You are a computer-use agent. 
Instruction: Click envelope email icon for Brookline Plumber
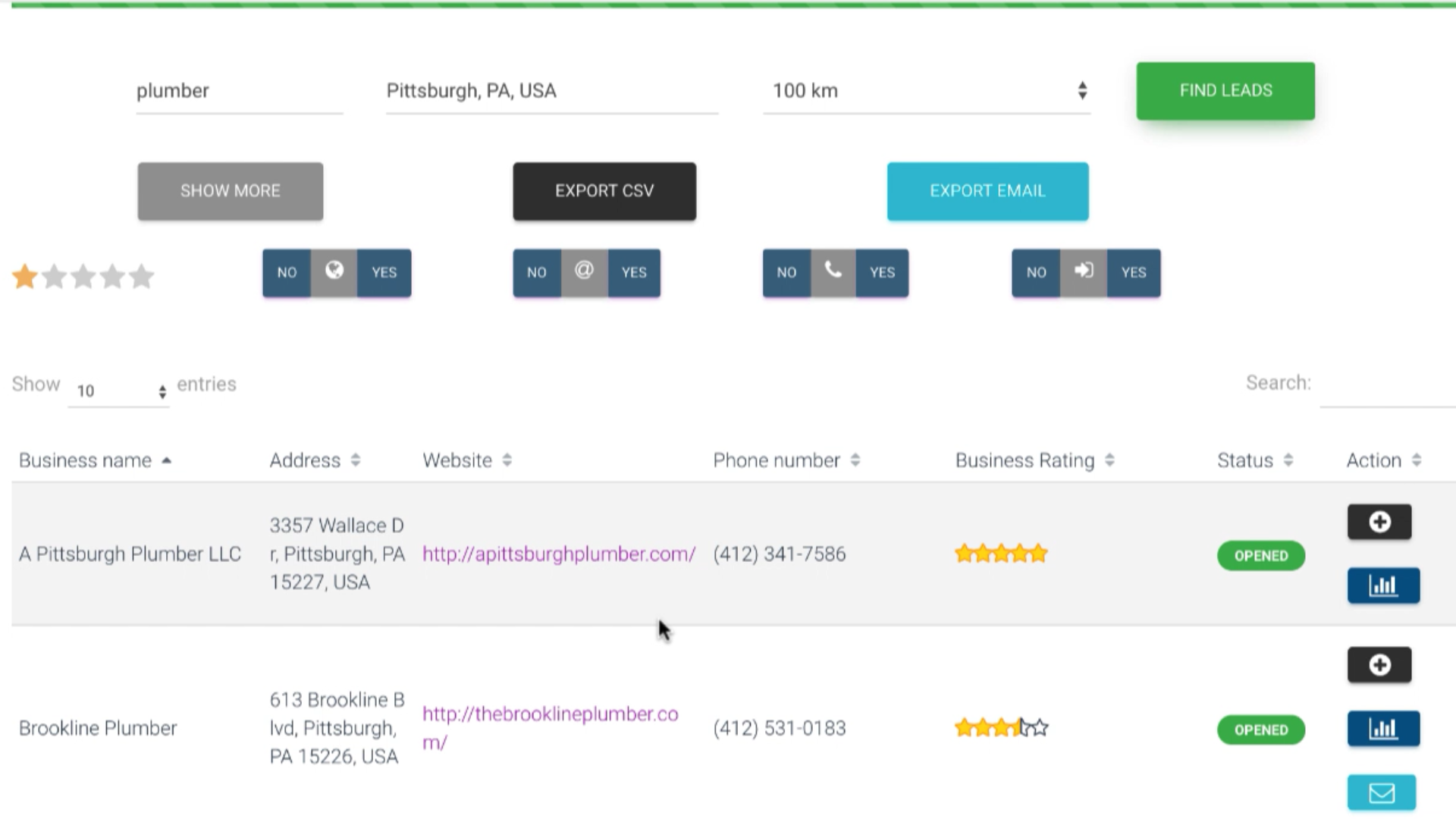click(1382, 793)
